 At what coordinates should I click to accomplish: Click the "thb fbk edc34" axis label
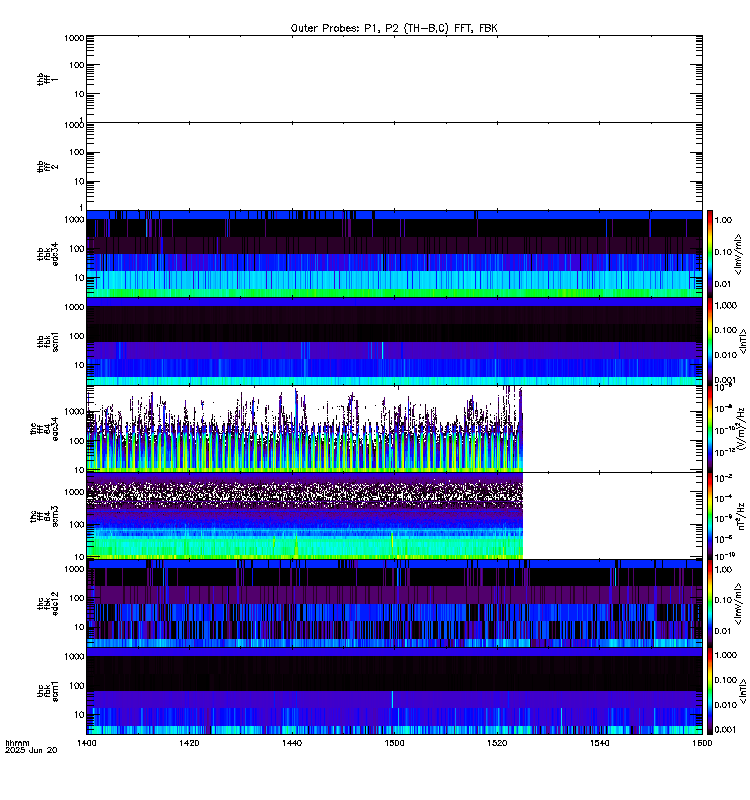(47, 254)
